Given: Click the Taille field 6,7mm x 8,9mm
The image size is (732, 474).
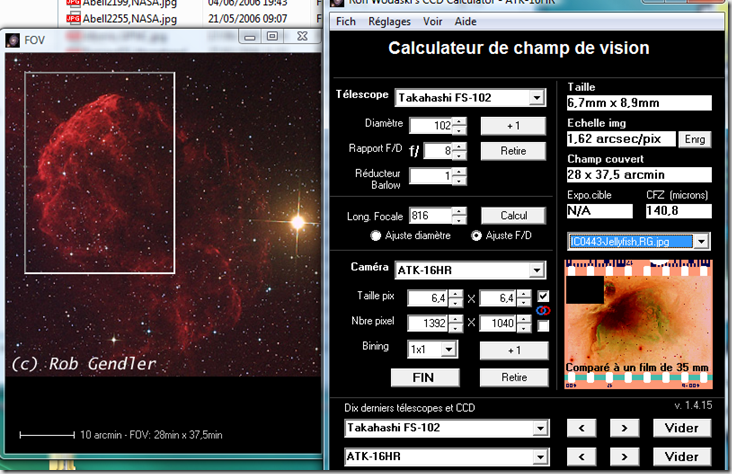Looking at the screenshot, I should click(639, 103).
